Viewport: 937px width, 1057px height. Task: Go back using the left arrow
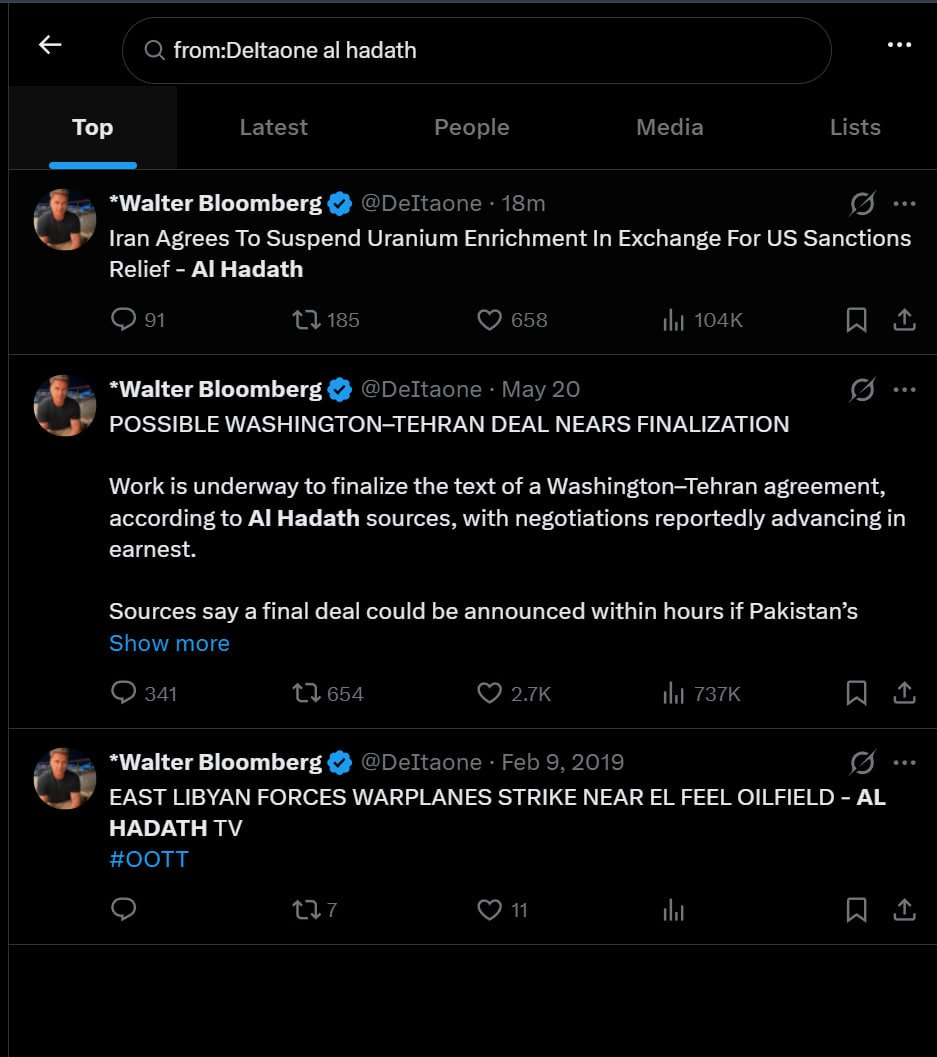pyautogui.click(x=50, y=45)
